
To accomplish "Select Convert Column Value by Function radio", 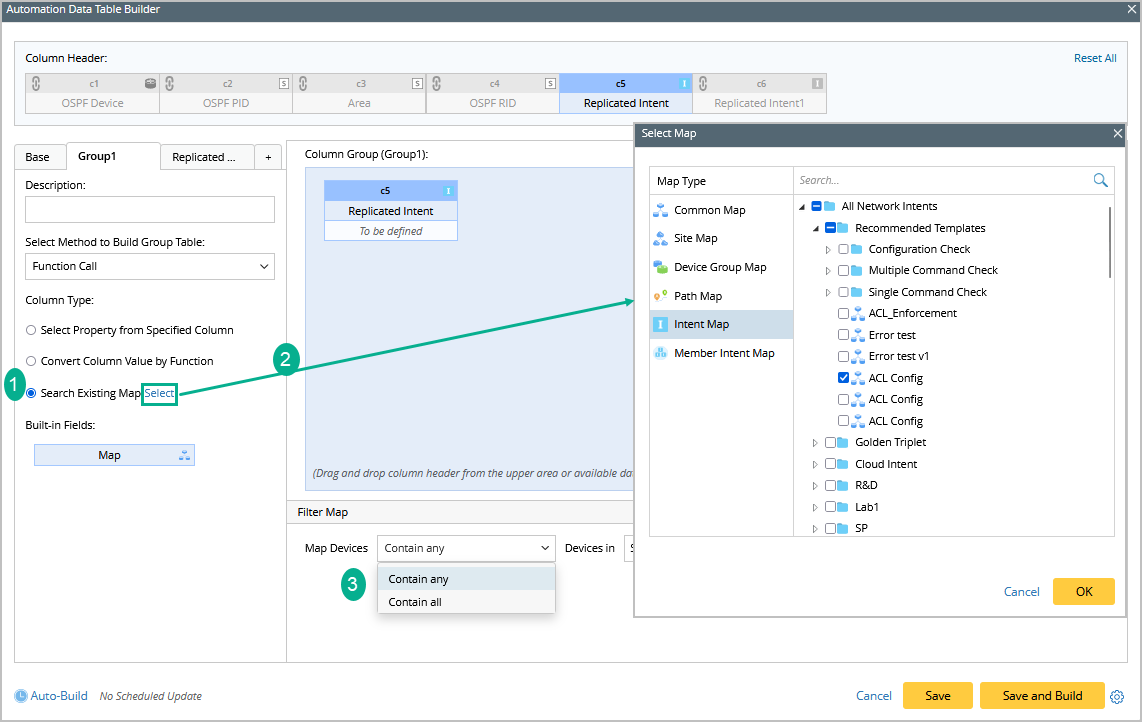I will (31, 361).
